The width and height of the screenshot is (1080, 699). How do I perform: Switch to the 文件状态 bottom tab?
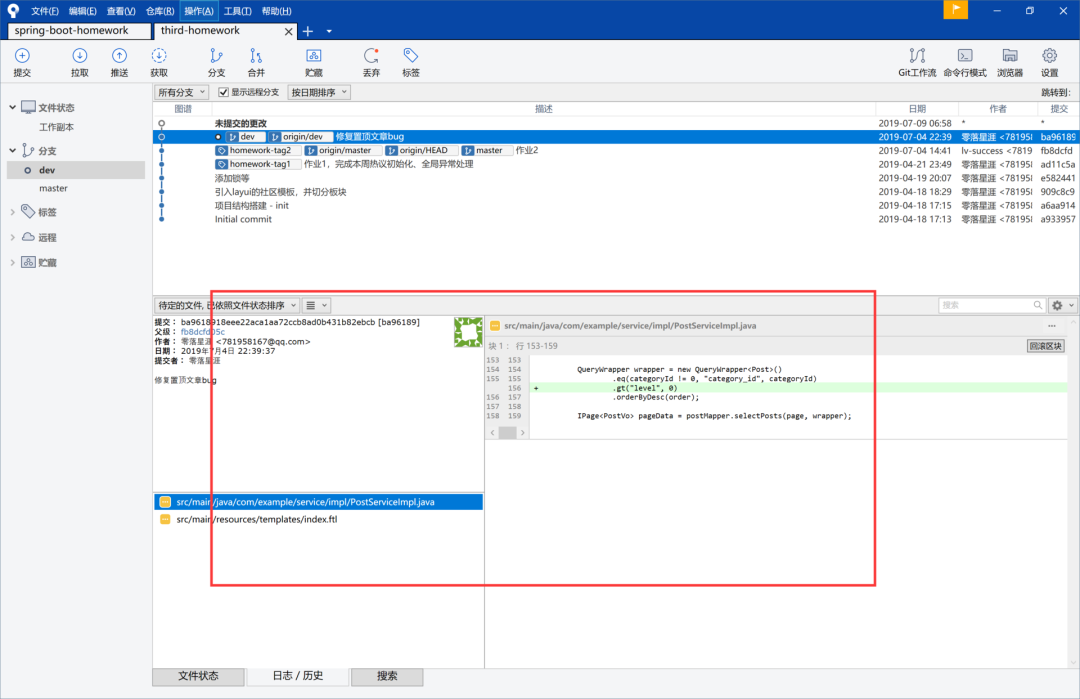198,676
